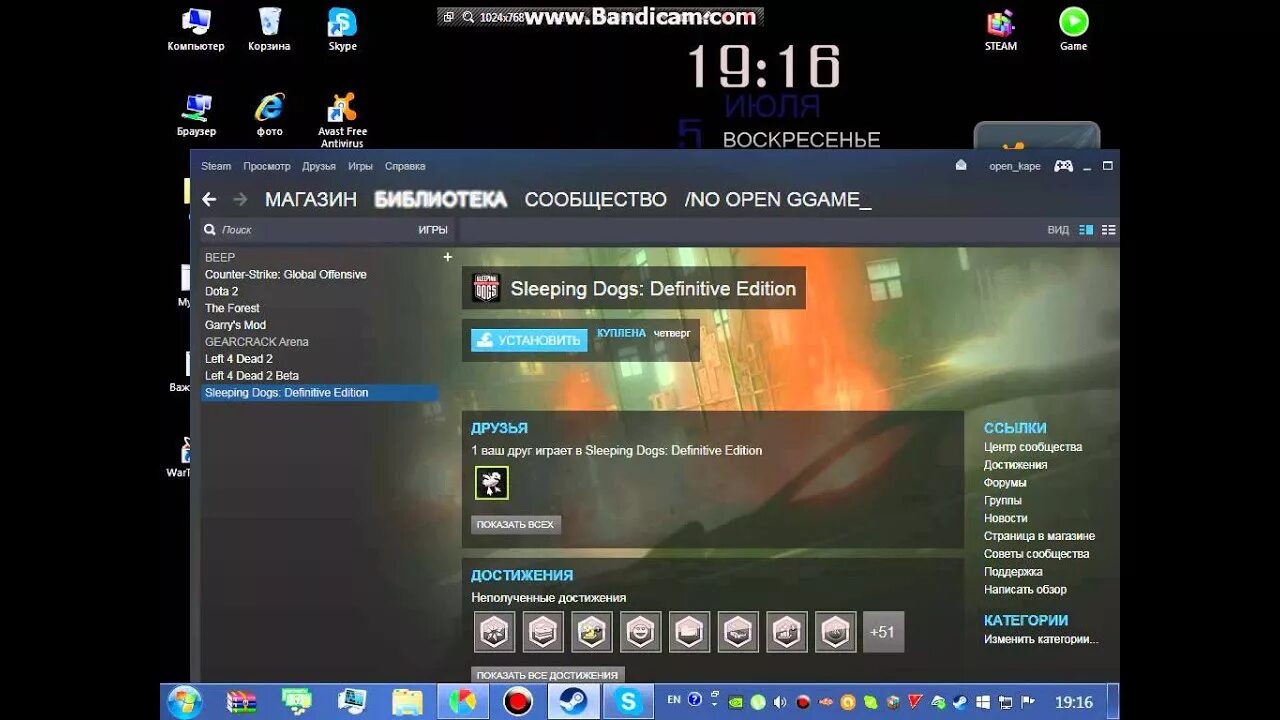
Task: Click the Windows Start orb
Action: [x=185, y=702]
